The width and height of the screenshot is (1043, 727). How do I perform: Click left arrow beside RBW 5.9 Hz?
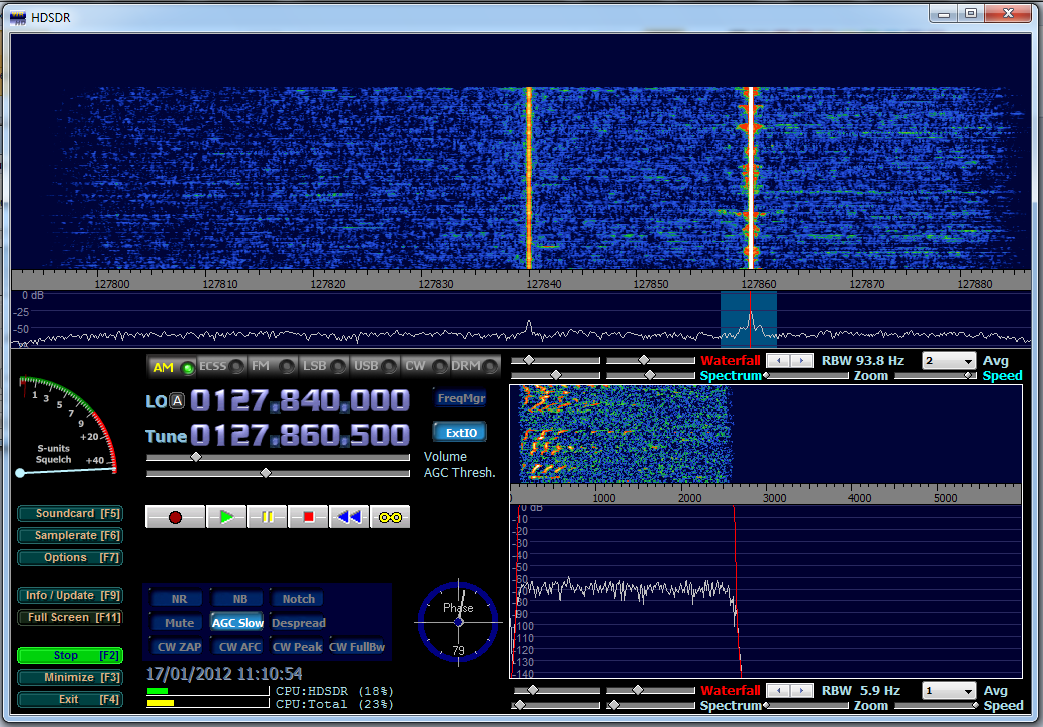coord(778,690)
